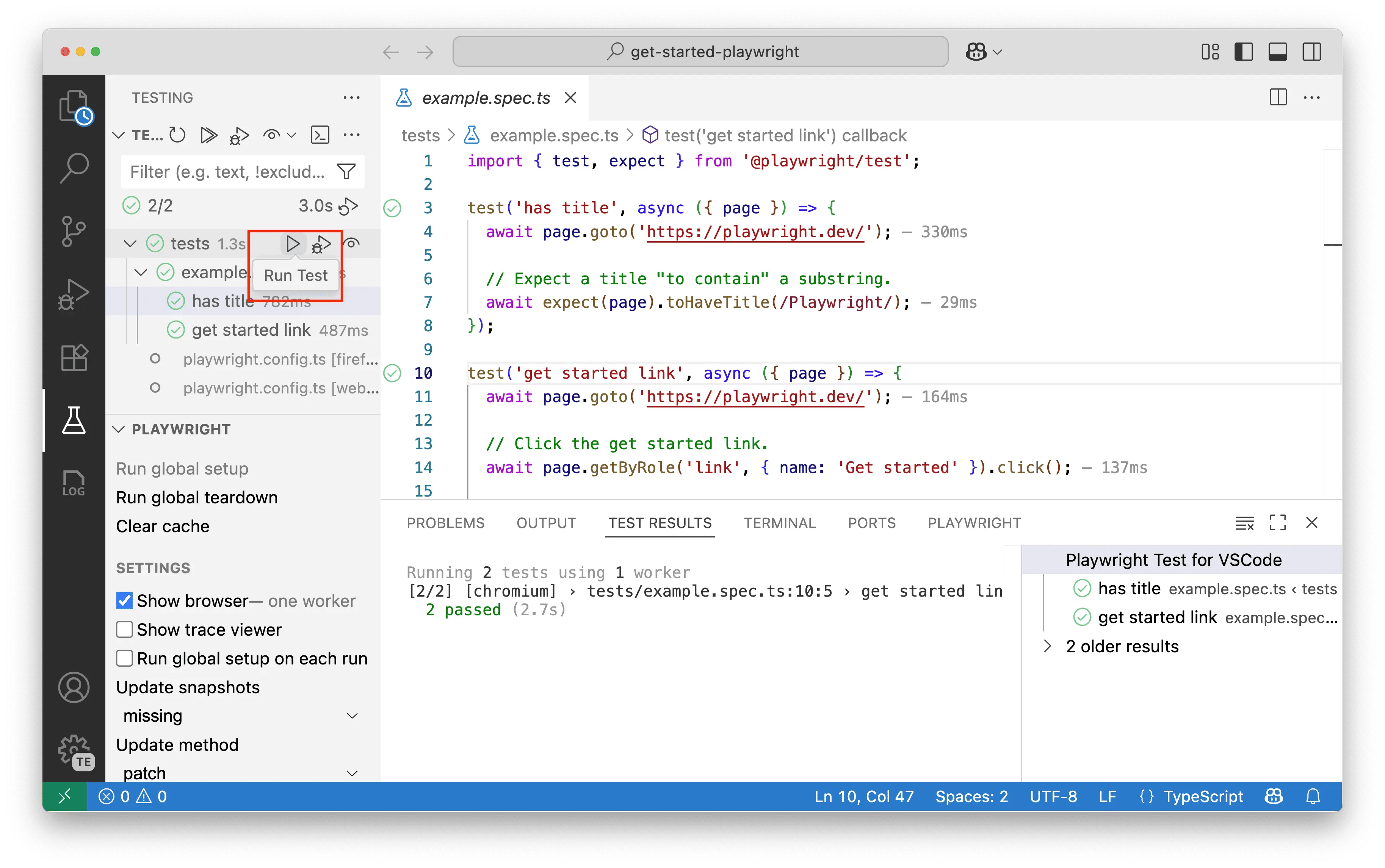Click Run global teardown
This screenshot has height=868, width=1385.
pyautogui.click(x=196, y=497)
